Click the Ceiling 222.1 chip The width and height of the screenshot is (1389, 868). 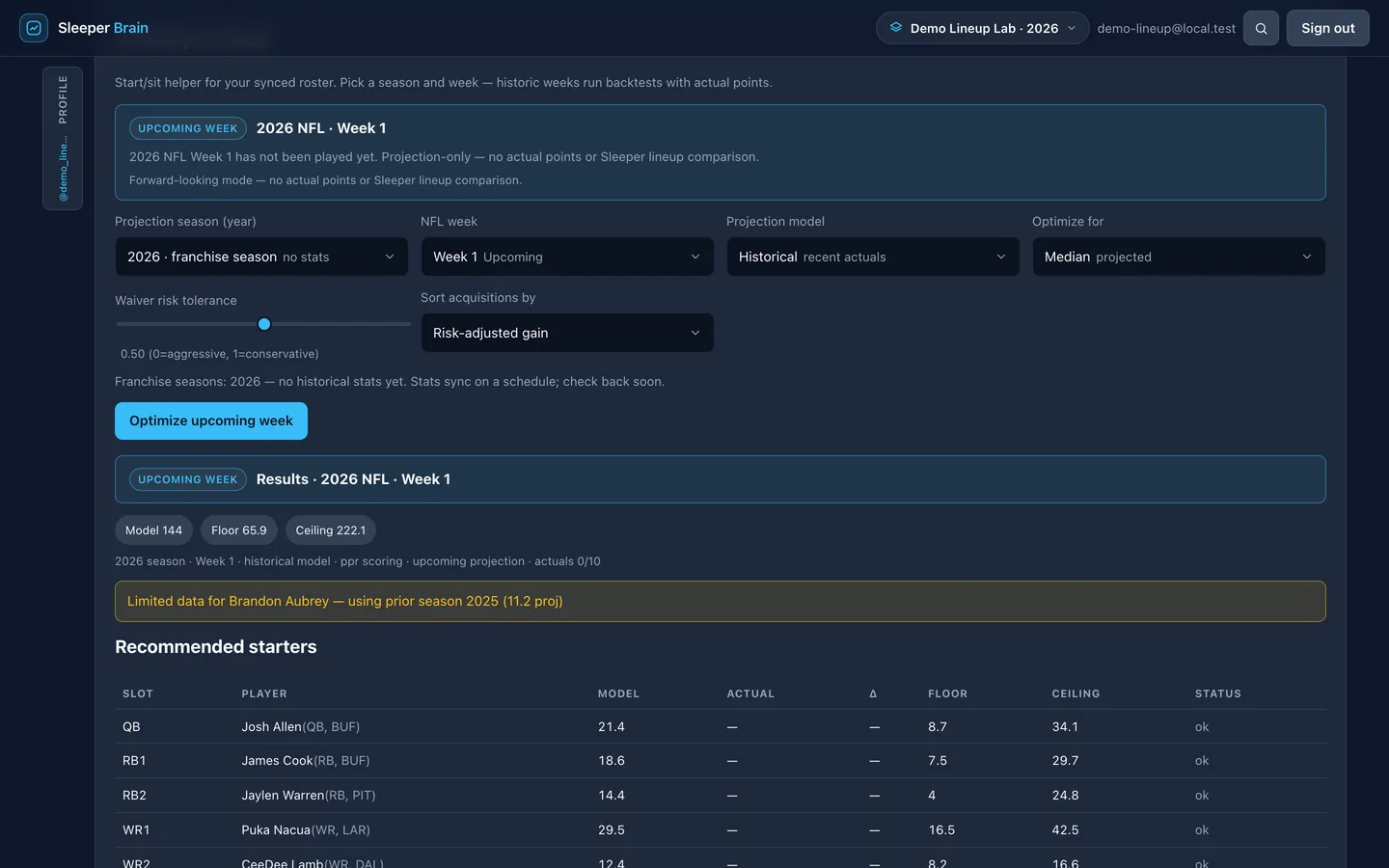[x=331, y=530]
